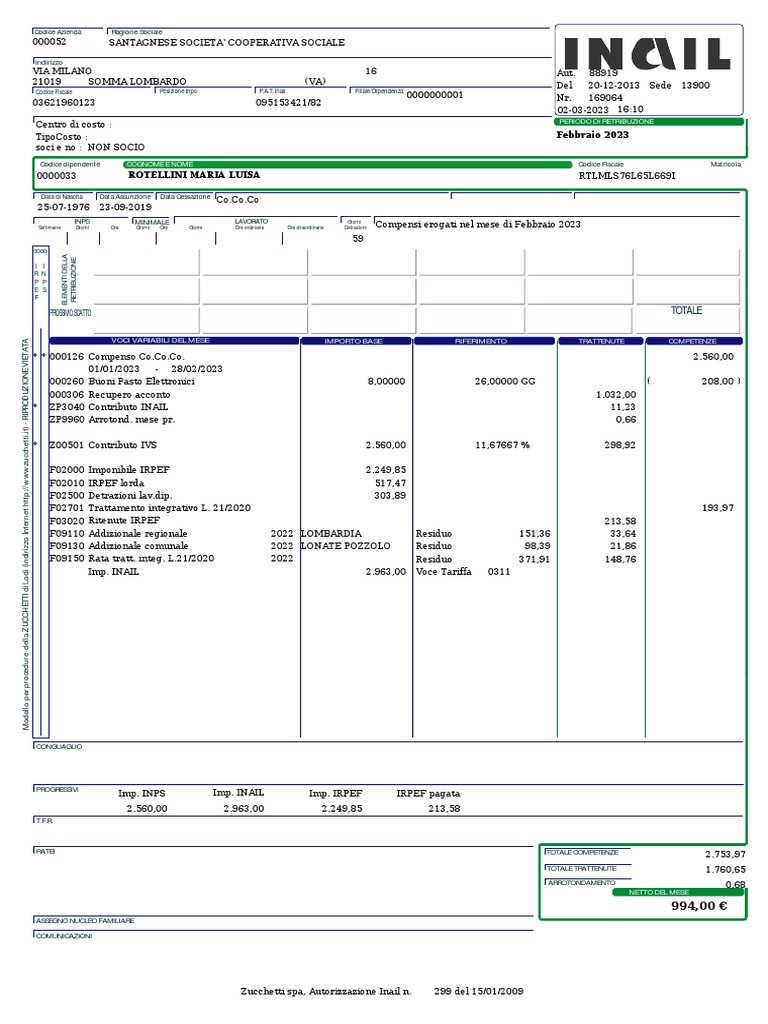Click IVS percentage 11,67667 %

tap(502, 445)
